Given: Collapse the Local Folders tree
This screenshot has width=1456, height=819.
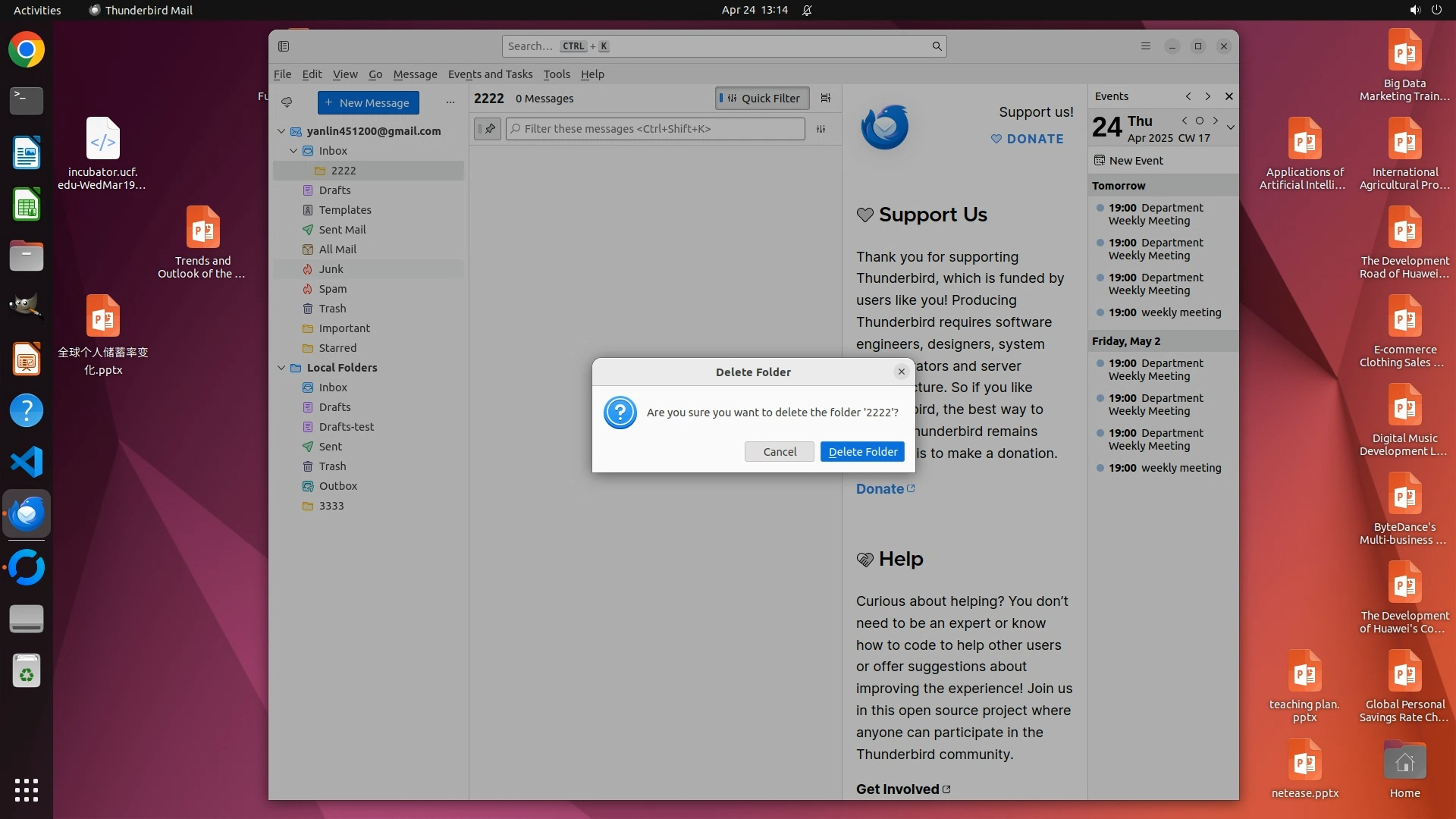Looking at the screenshot, I should pyautogui.click(x=281, y=368).
